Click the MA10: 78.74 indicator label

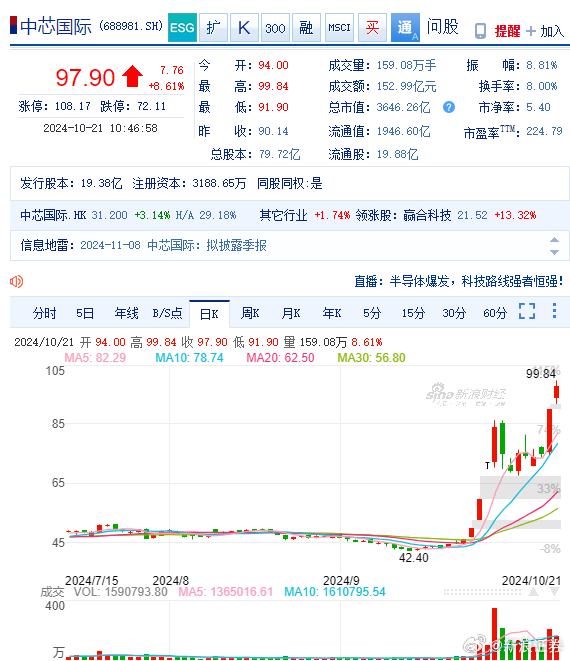coord(189,358)
